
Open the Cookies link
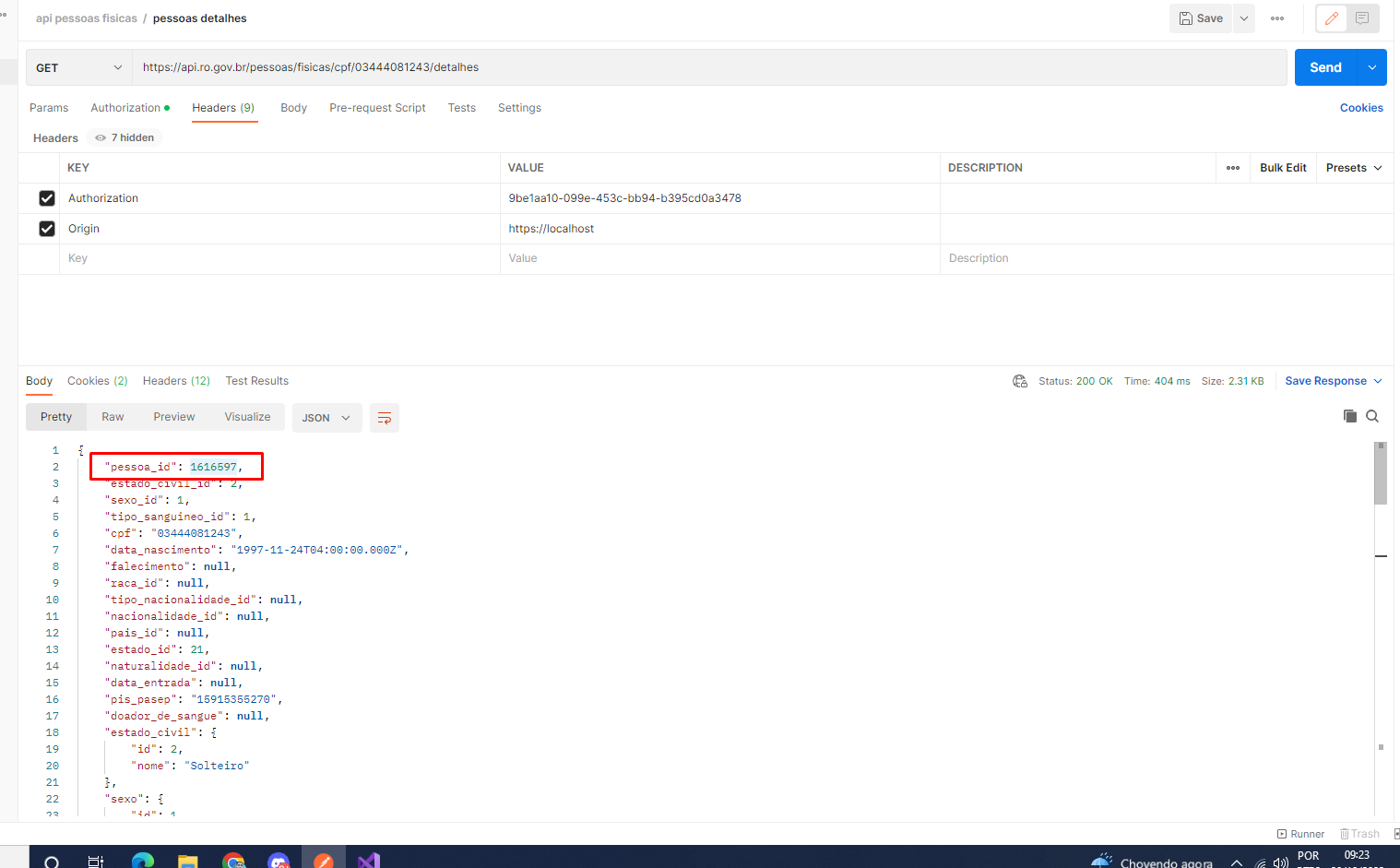[x=1361, y=108]
